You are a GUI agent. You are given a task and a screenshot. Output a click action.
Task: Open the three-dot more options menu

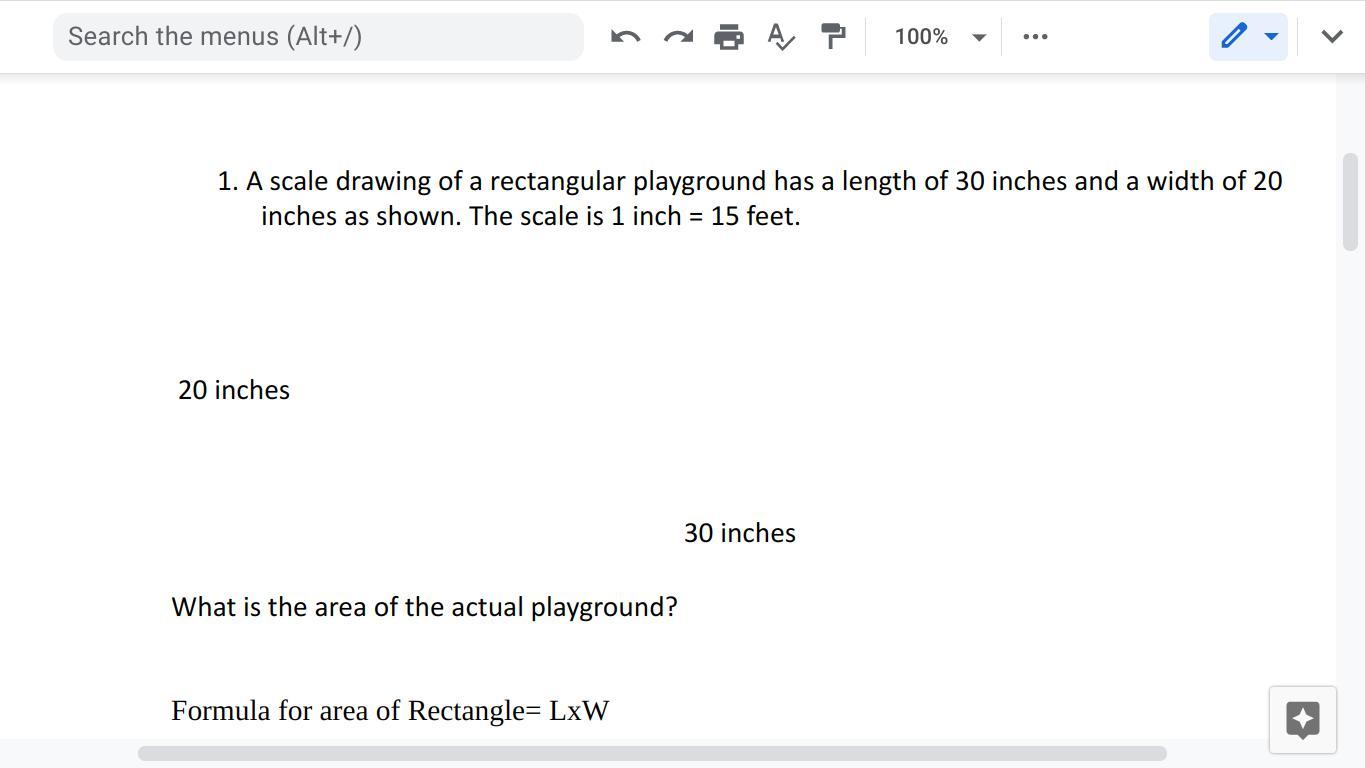[x=1035, y=37]
